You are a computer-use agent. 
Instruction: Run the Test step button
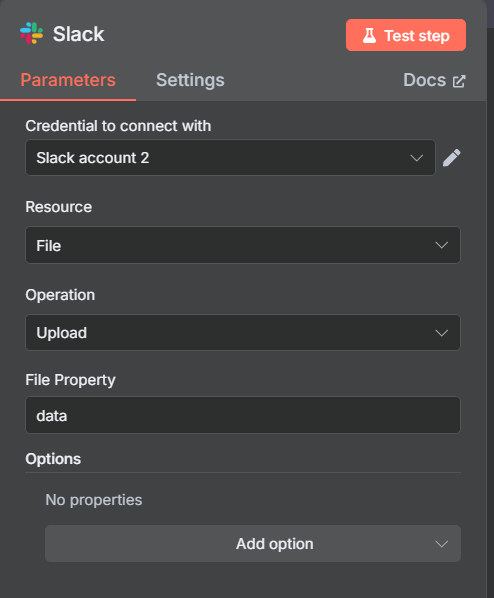(406, 35)
